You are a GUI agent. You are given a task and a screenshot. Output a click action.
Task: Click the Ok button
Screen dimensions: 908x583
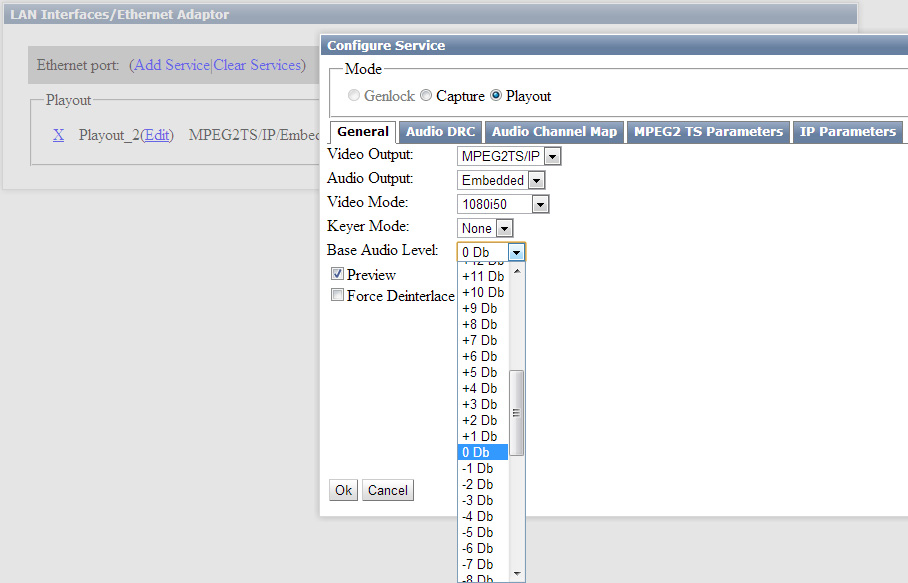[343, 490]
